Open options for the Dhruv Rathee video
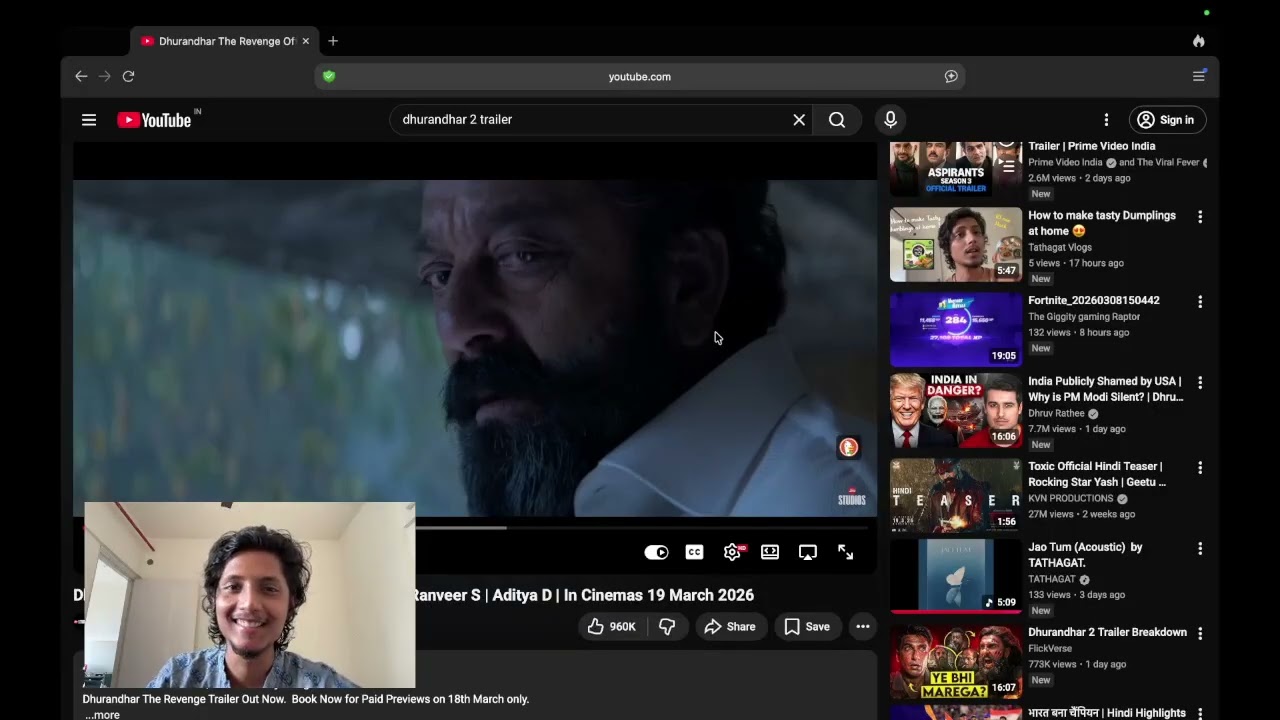The height and width of the screenshot is (720, 1280). (1200, 383)
